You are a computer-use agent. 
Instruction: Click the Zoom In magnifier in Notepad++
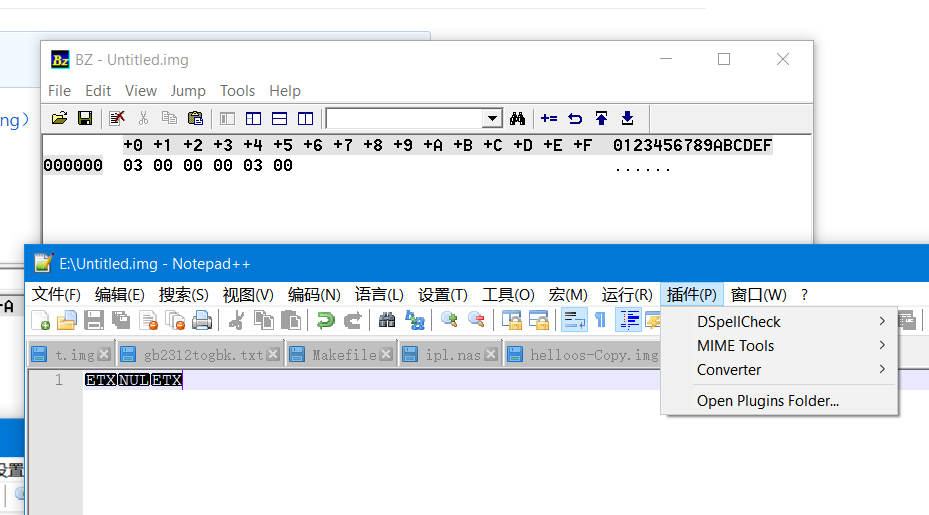(449, 321)
